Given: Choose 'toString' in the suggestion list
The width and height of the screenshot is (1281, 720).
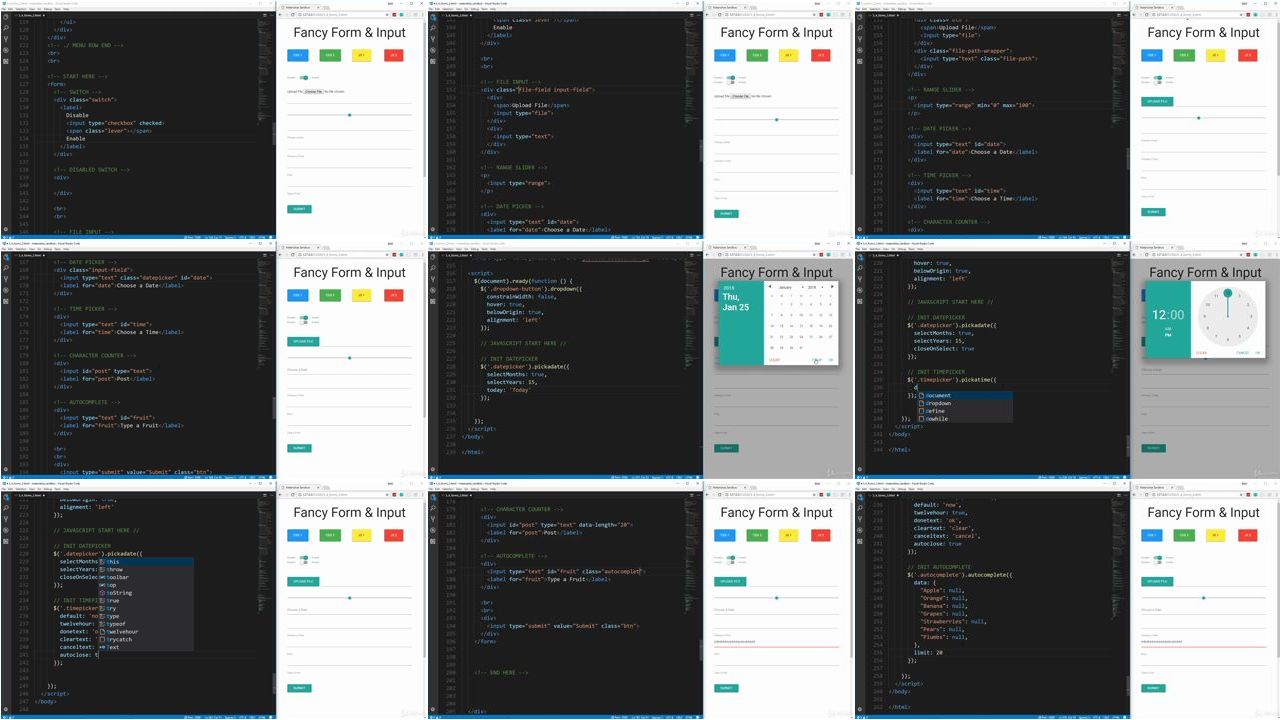Looking at the screenshot, I should tap(145, 593).
